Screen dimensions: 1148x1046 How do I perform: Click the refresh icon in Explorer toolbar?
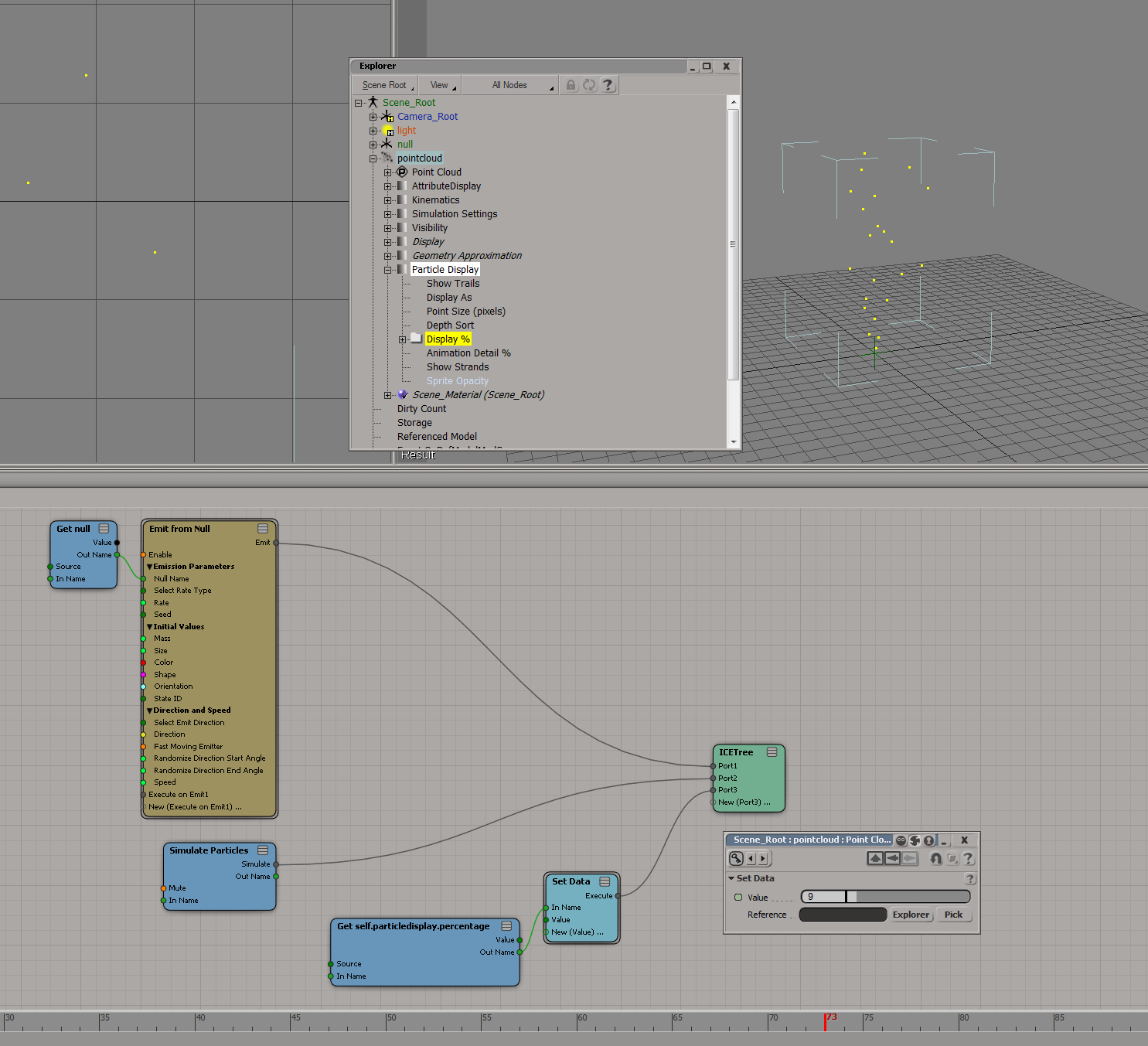pos(589,85)
